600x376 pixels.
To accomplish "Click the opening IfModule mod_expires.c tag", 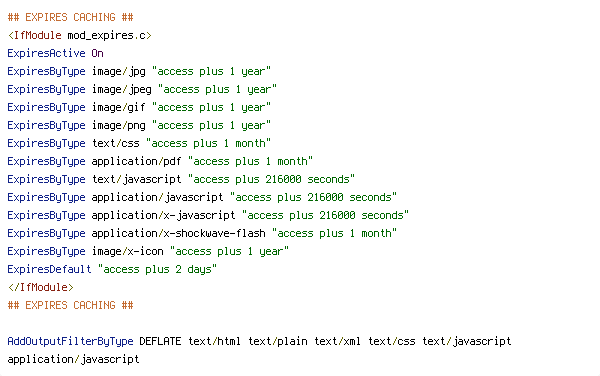I will click(x=80, y=36).
